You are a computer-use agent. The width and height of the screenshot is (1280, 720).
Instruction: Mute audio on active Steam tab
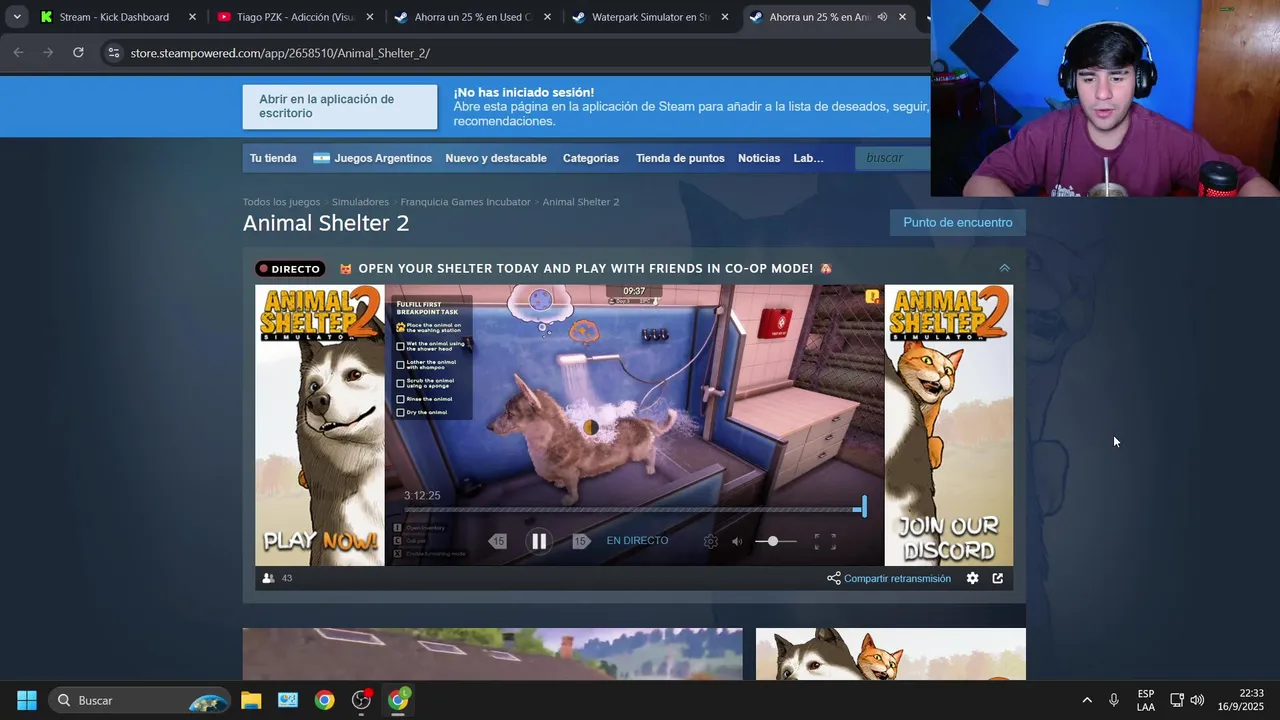point(882,17)
